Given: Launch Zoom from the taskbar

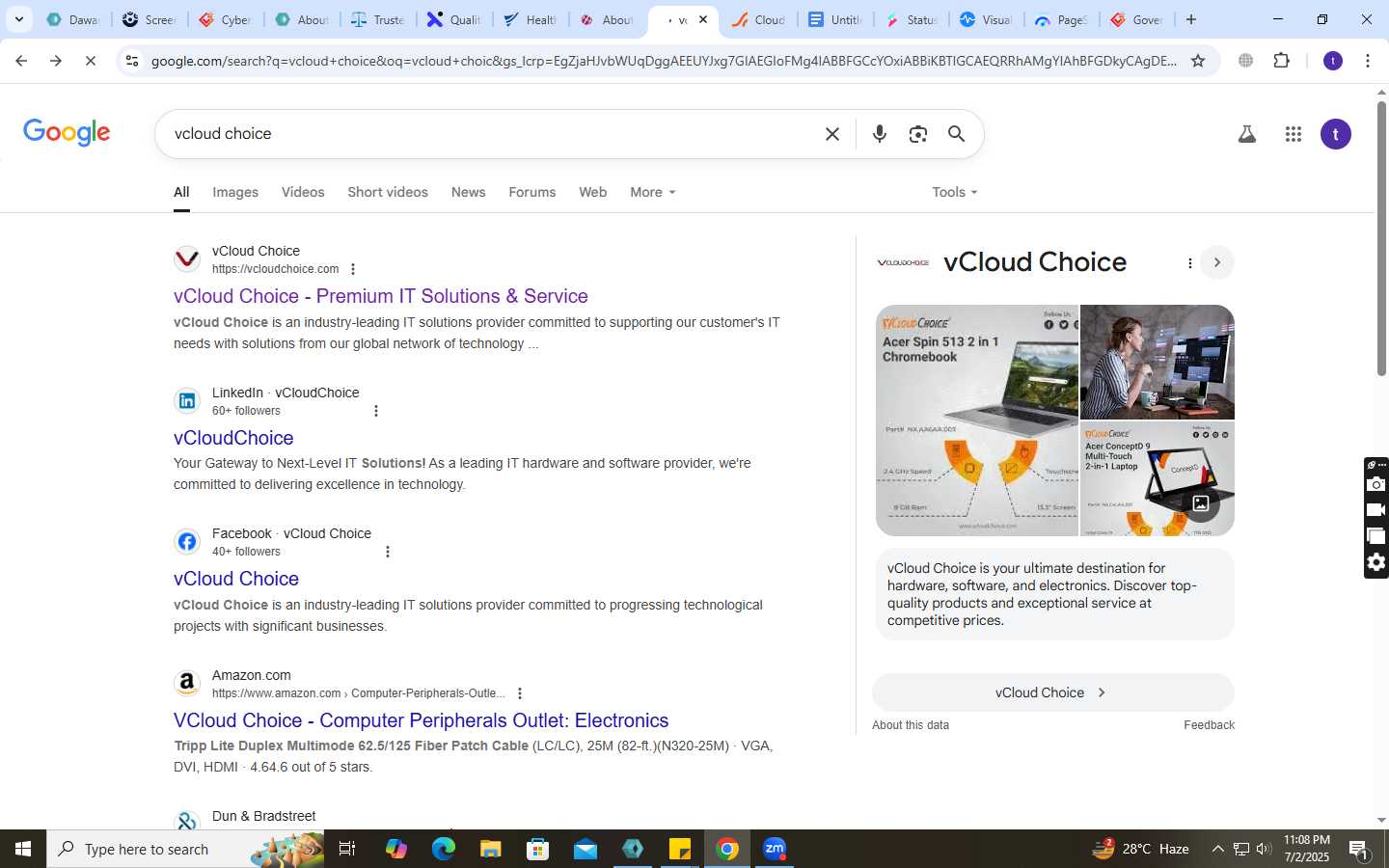Looking at the screenshot, I should click(775, 849).
